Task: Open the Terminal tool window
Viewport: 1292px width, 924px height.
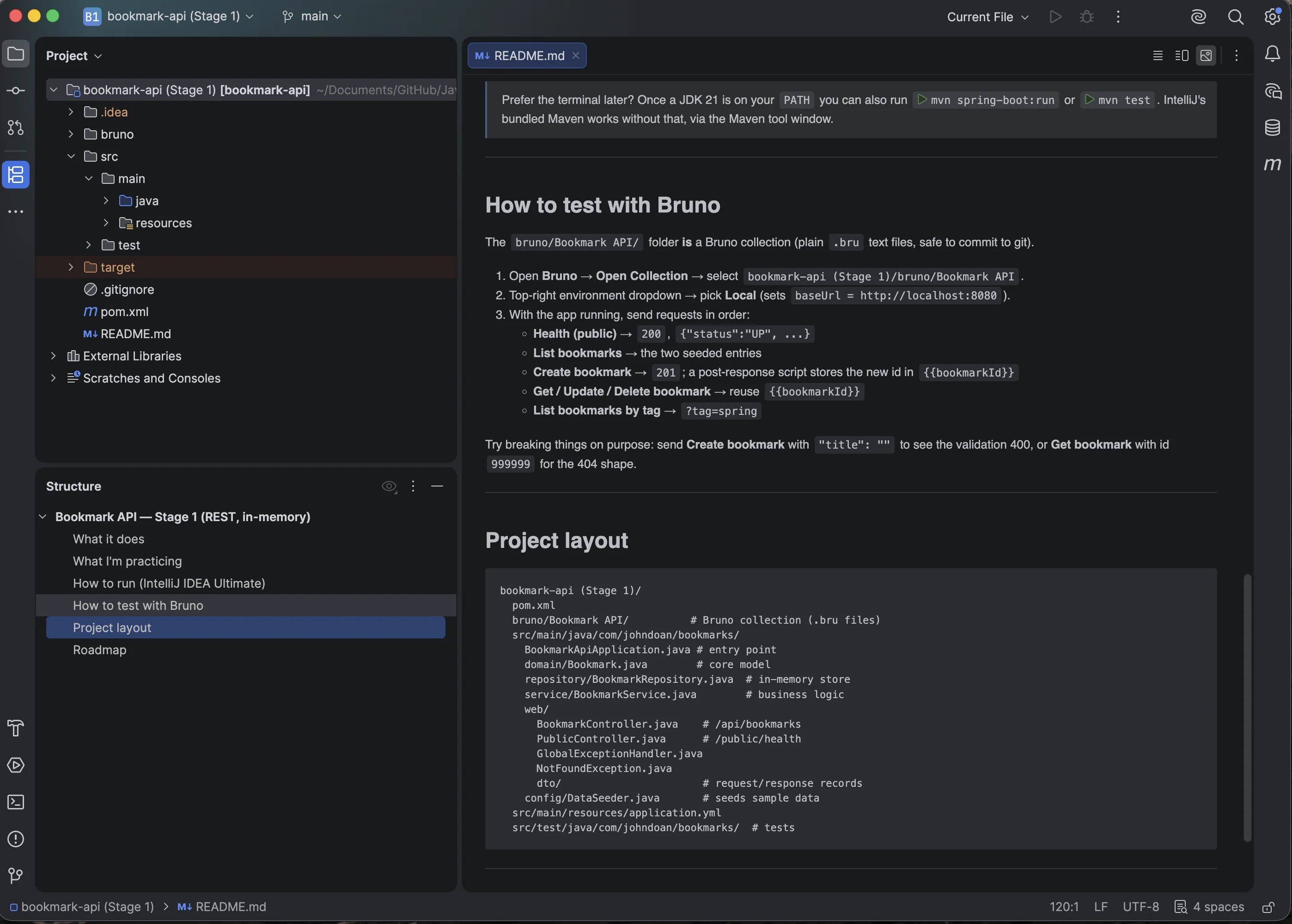Action: pos(15,802)
